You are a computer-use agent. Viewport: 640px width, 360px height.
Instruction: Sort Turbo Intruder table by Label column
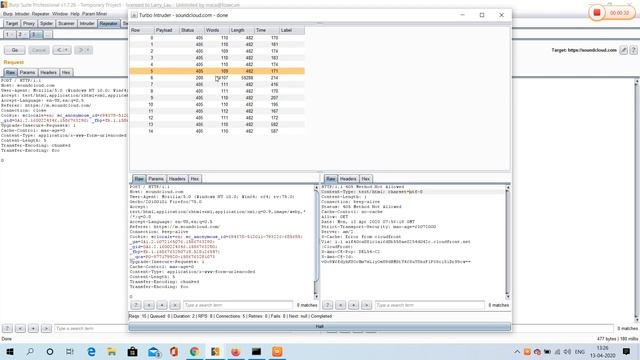click(291, 30)
